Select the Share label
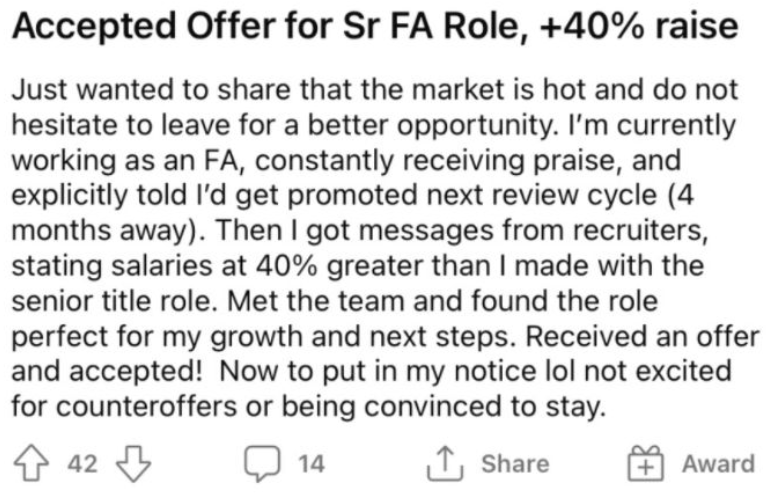 coord(515,464)
